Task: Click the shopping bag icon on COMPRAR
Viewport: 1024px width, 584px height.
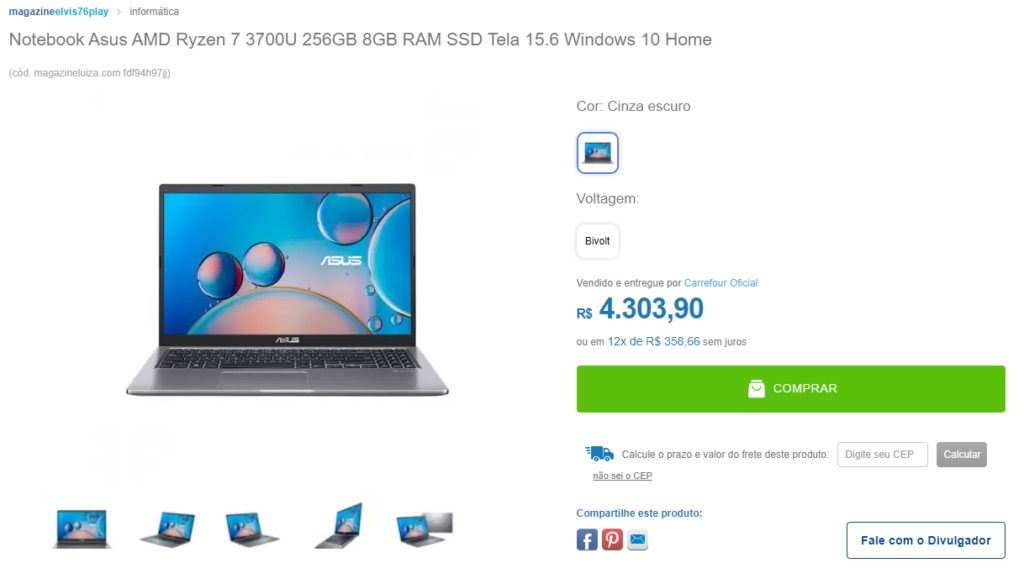Action: (756, 389)
